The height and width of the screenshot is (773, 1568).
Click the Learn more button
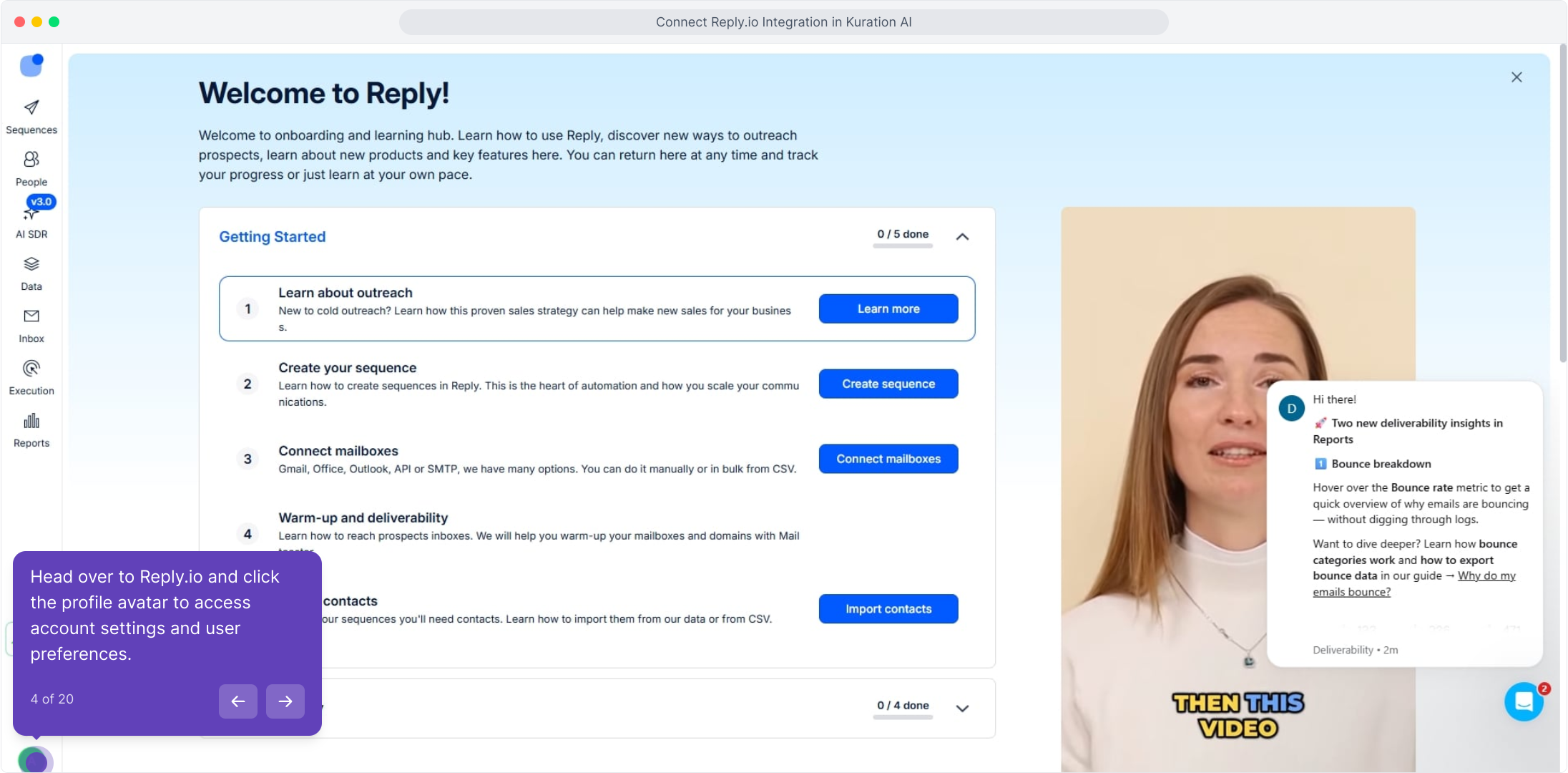(x=888, y=308)
